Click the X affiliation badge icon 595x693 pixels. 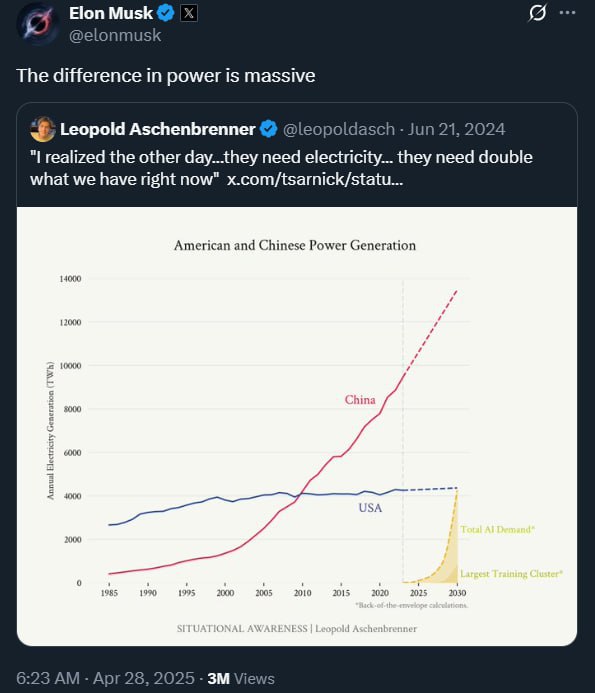tap(189, 13)
